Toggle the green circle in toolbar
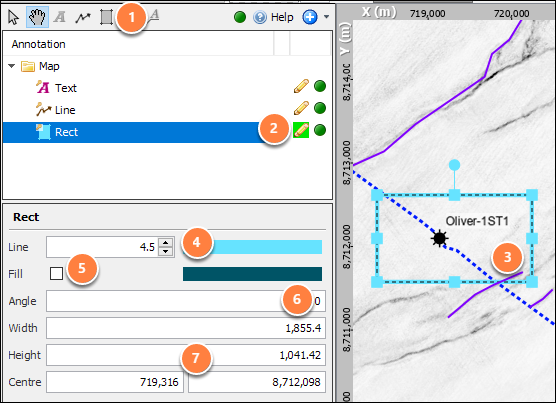The height and width of the screenshot is (403, 556). point(240,17)
